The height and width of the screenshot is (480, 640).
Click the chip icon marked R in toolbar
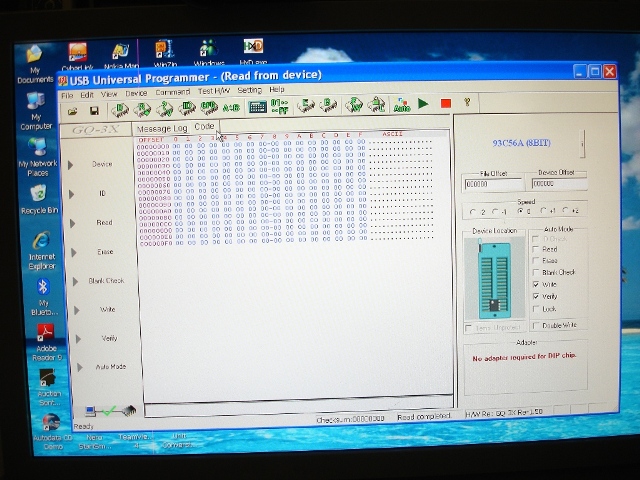pyautogui.click(x=142, y=109)
